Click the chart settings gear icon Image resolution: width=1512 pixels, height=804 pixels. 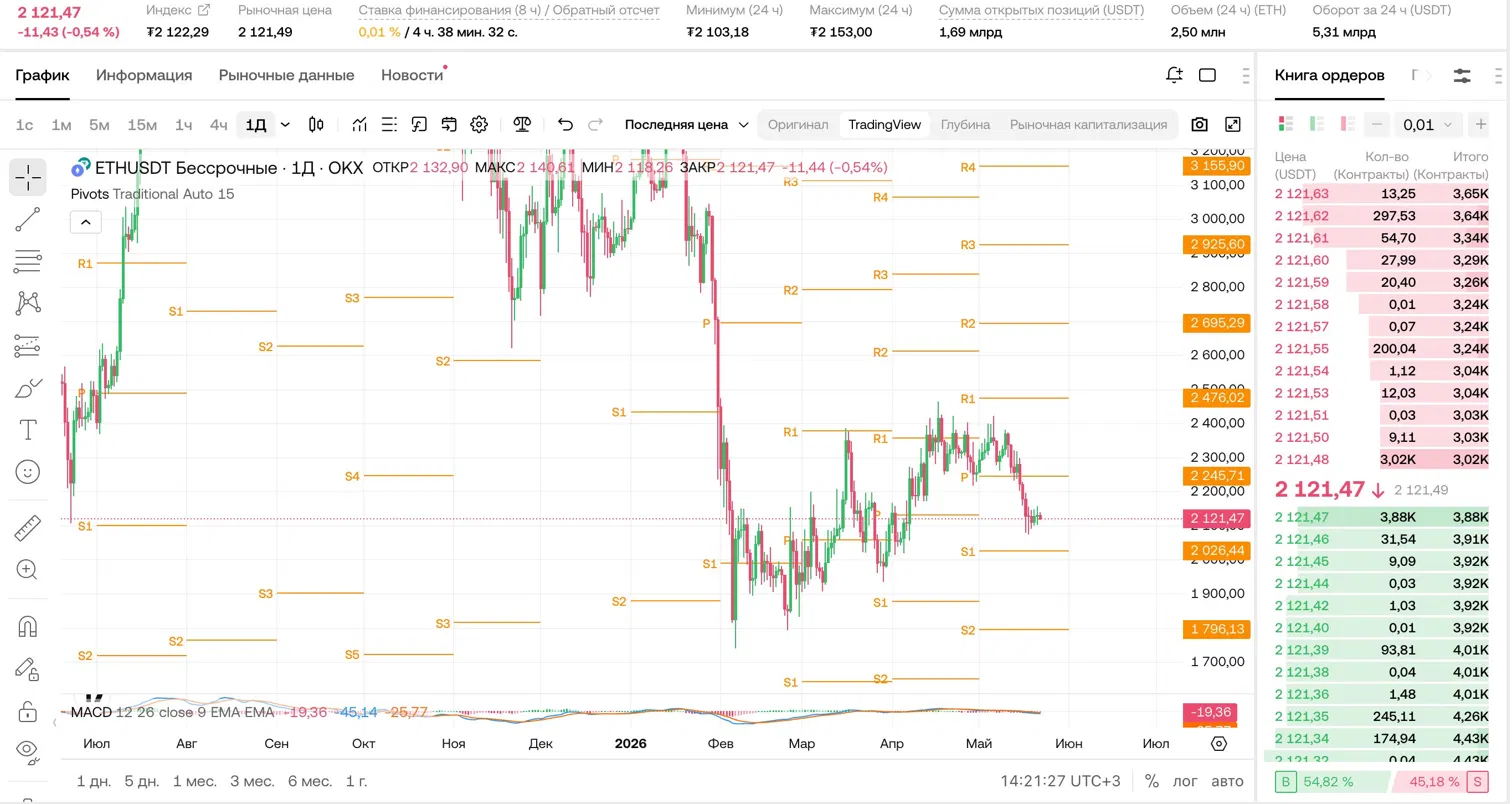(479, 125)
